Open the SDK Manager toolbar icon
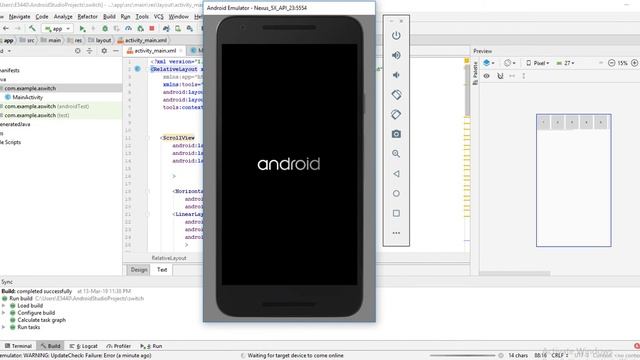 click(190, 29)
